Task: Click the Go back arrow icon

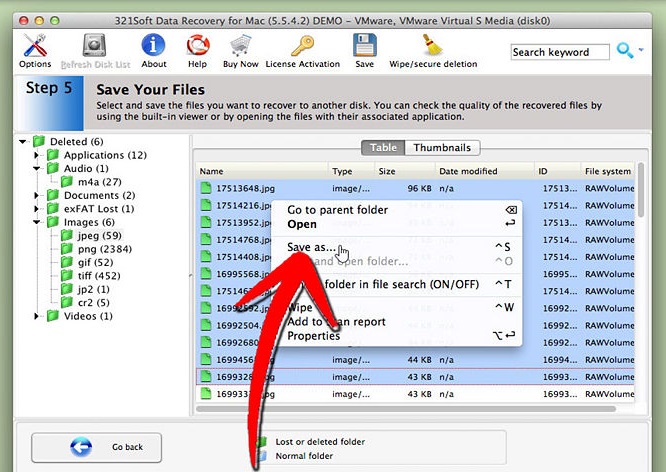Action: click(81, 447)
